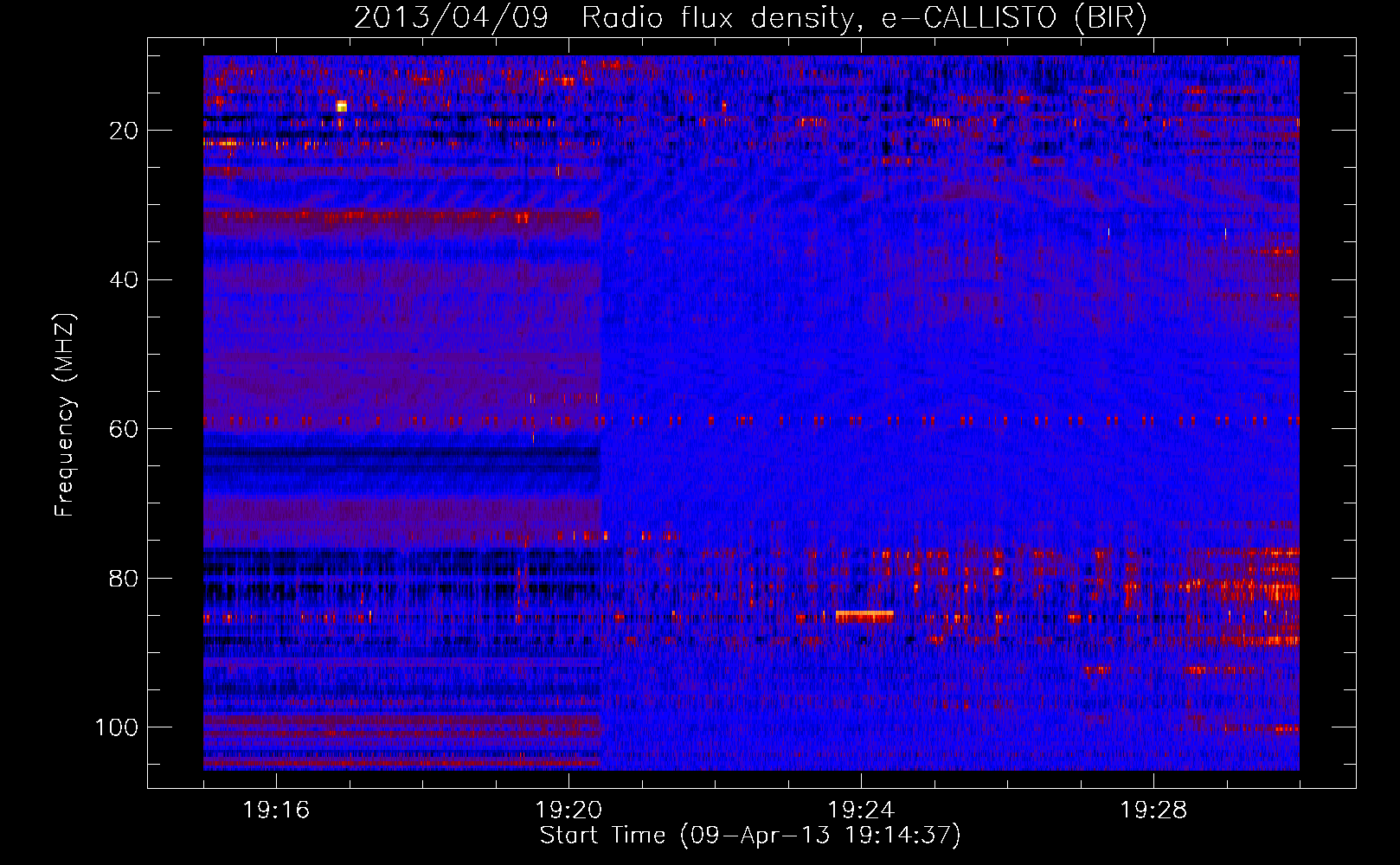This screenshot has width=1400, height=865.
Task: Click the plot title 'Radio flux density, e-CALLISTO (BIR)'
Action: (864, 18)
